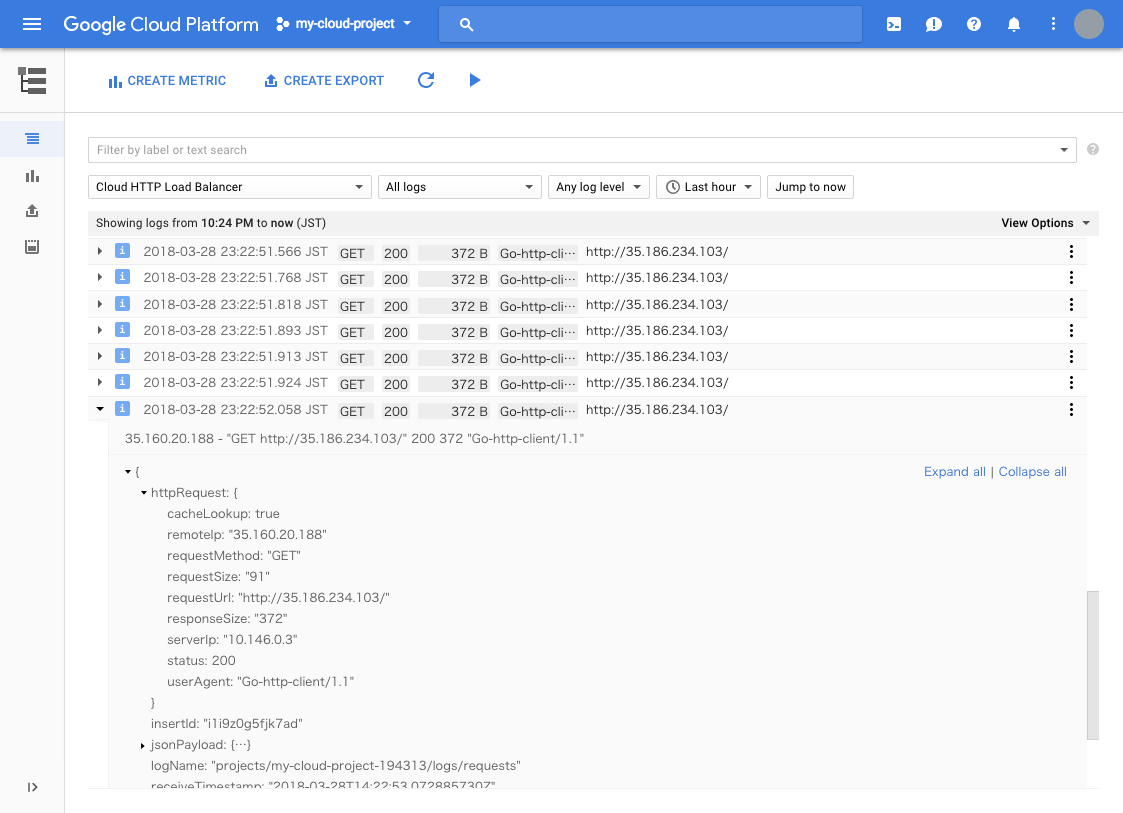This screenshot has width=1123, height=813.
Task: Activate Cloud Shell icon
Action: [x=894, y=24]
